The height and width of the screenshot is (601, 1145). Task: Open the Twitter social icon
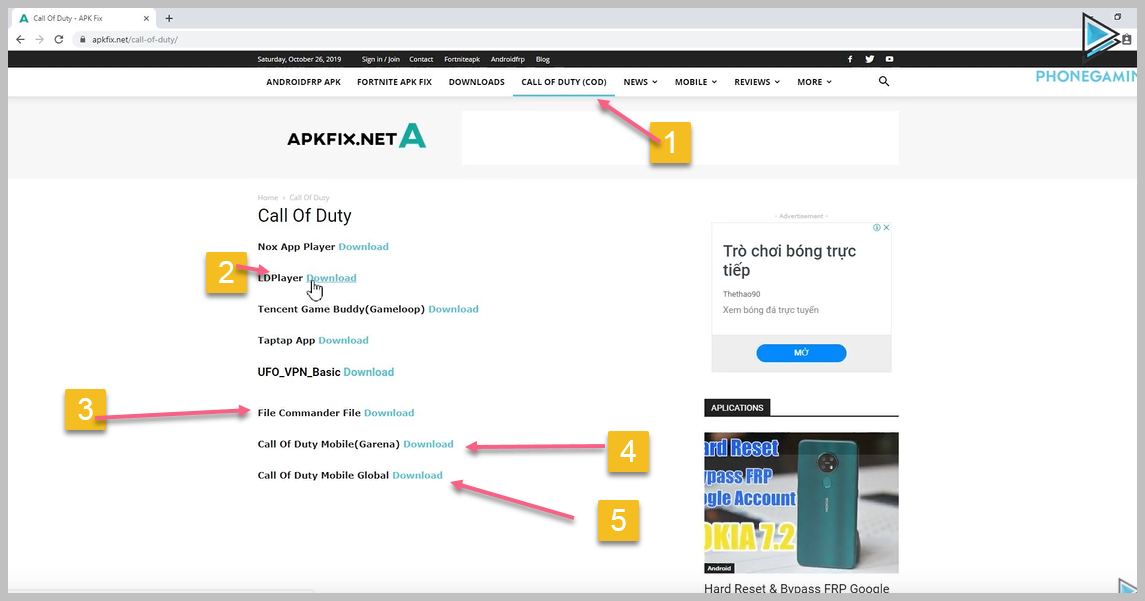point(870,59)
